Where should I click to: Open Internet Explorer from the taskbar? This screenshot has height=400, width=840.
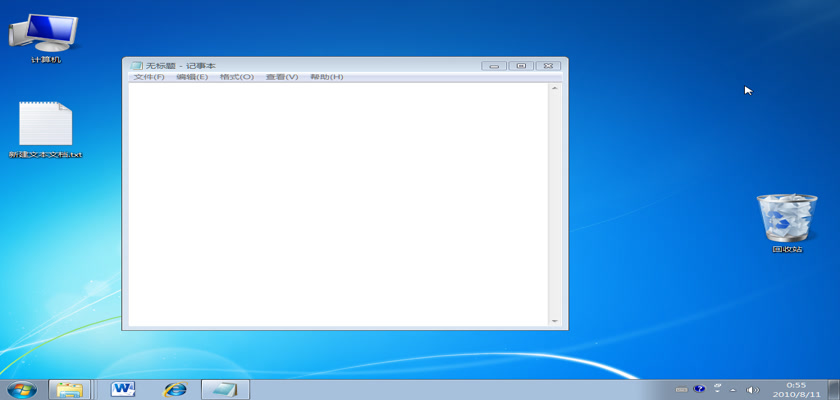point(175,389)
